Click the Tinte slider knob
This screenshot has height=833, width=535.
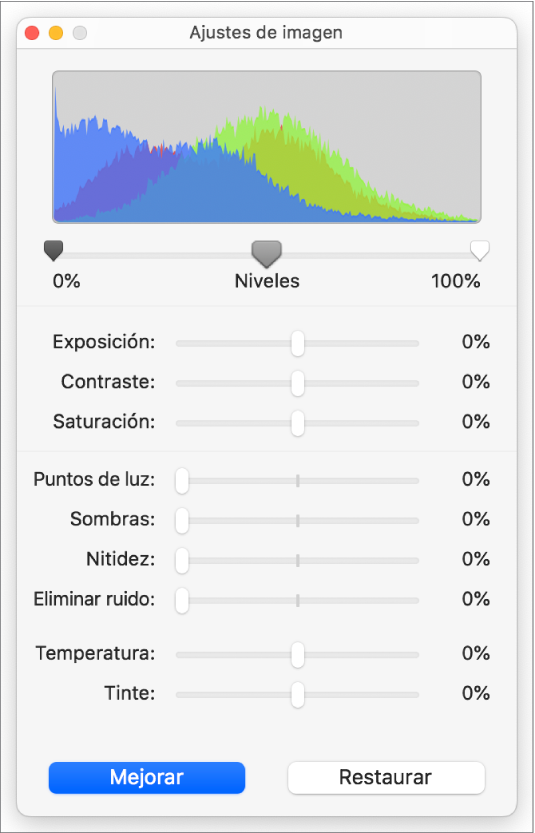[x=298, y=694]
